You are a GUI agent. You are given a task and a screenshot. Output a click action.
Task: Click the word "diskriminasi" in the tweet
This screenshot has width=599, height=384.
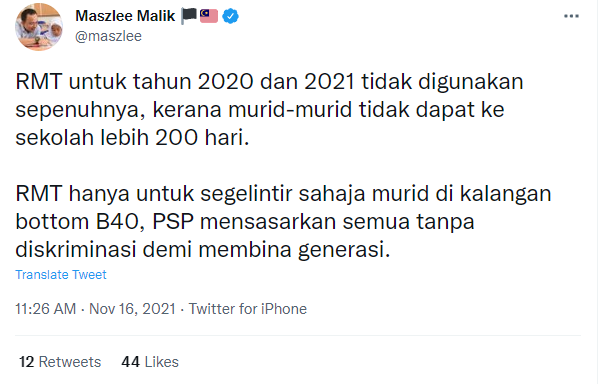pos(76,250)
